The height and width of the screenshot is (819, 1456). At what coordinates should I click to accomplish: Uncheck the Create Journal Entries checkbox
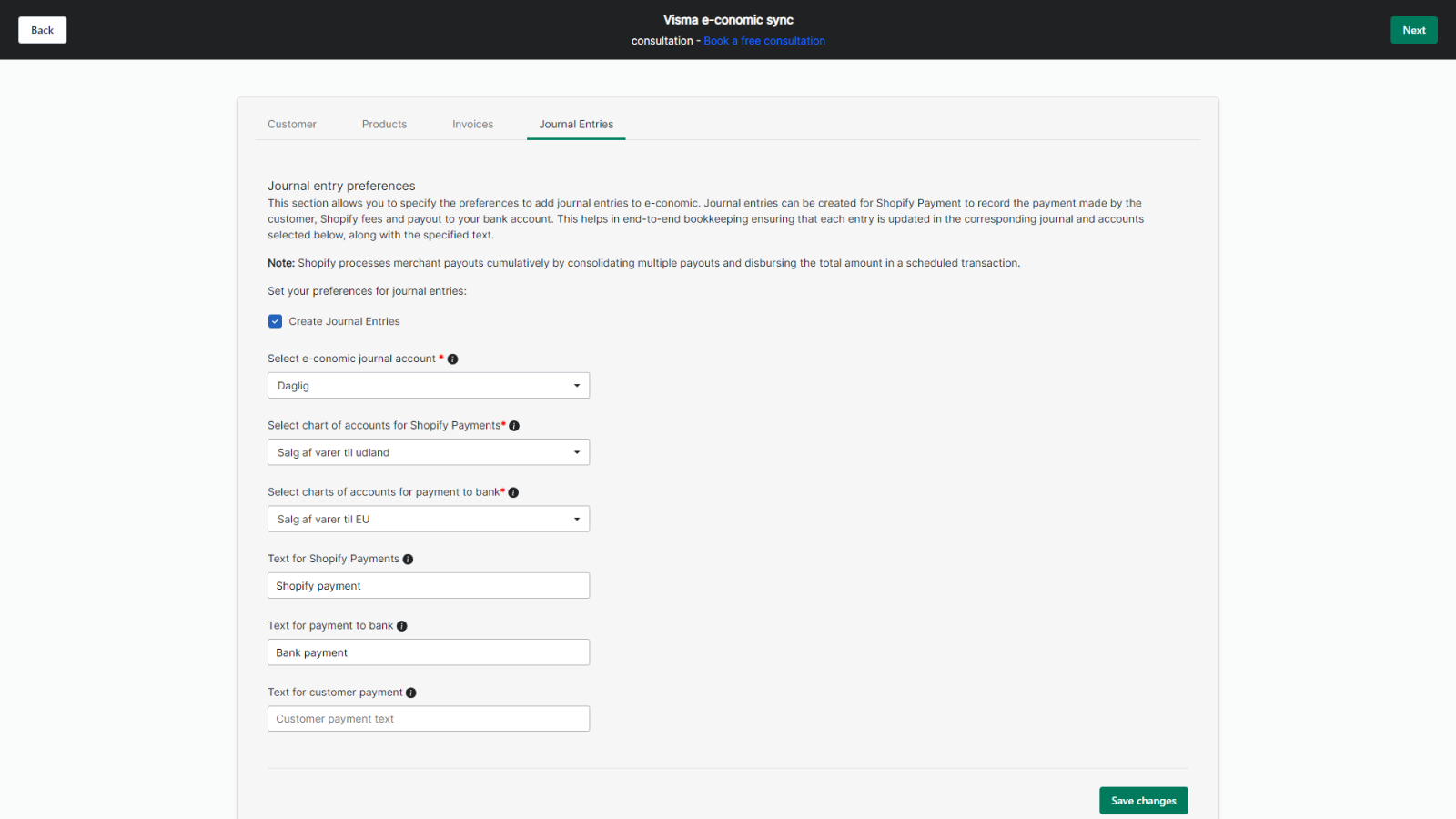[x=275, y=320]
